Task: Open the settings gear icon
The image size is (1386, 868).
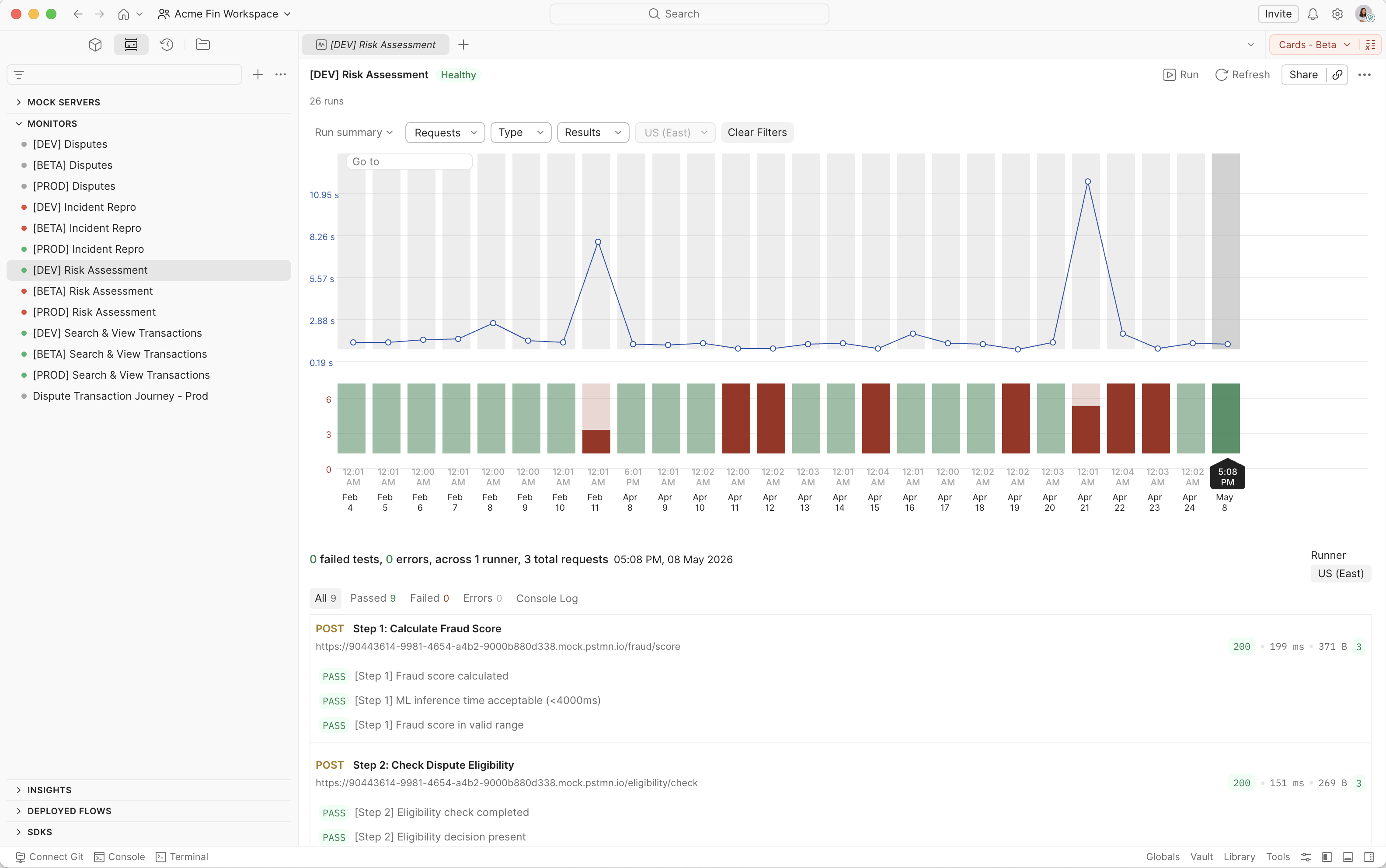Action: coord(1337,14)
